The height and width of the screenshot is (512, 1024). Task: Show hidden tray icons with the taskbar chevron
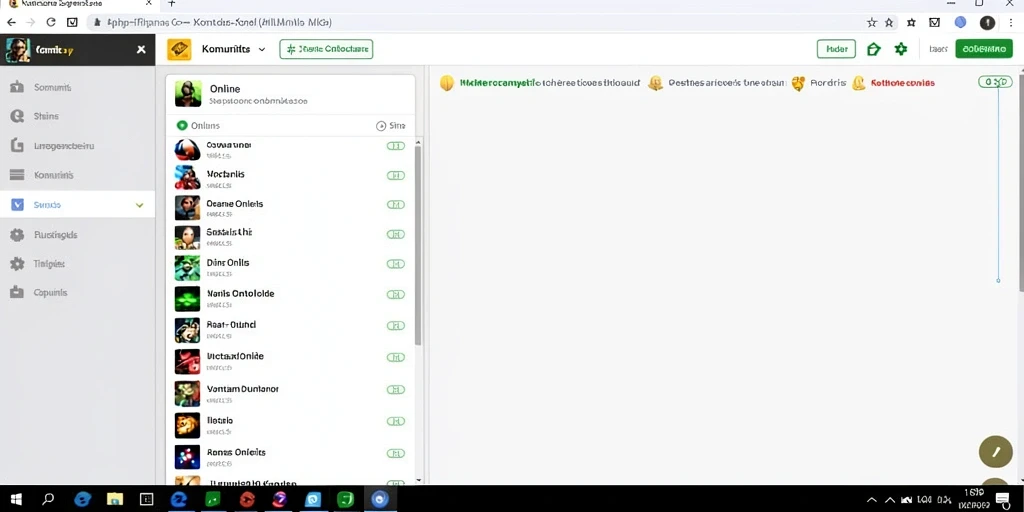871,500
